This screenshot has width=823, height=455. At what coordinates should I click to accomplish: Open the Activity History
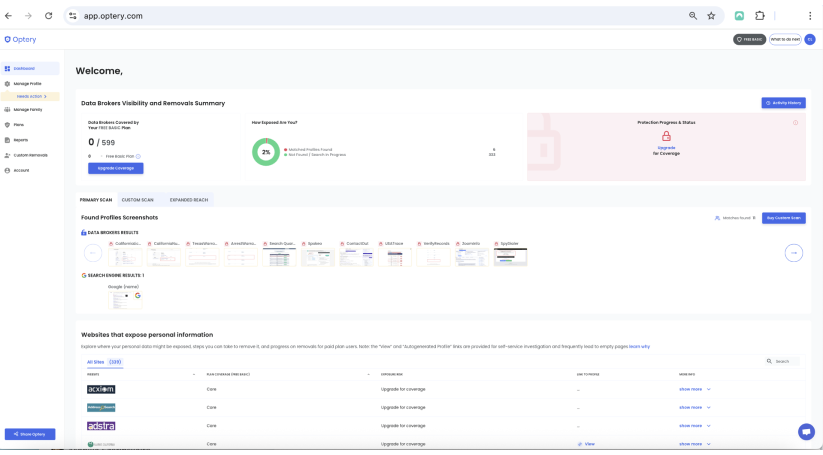pos(783,103)
